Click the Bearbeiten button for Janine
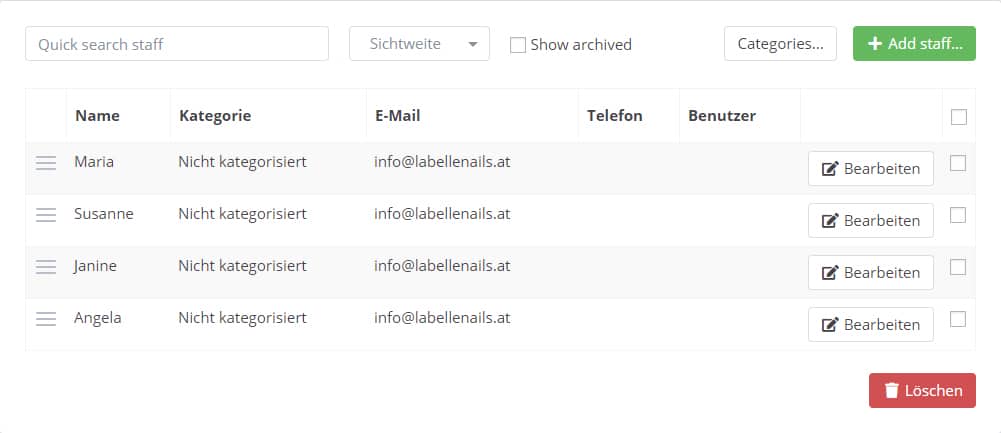 [871, 273]
